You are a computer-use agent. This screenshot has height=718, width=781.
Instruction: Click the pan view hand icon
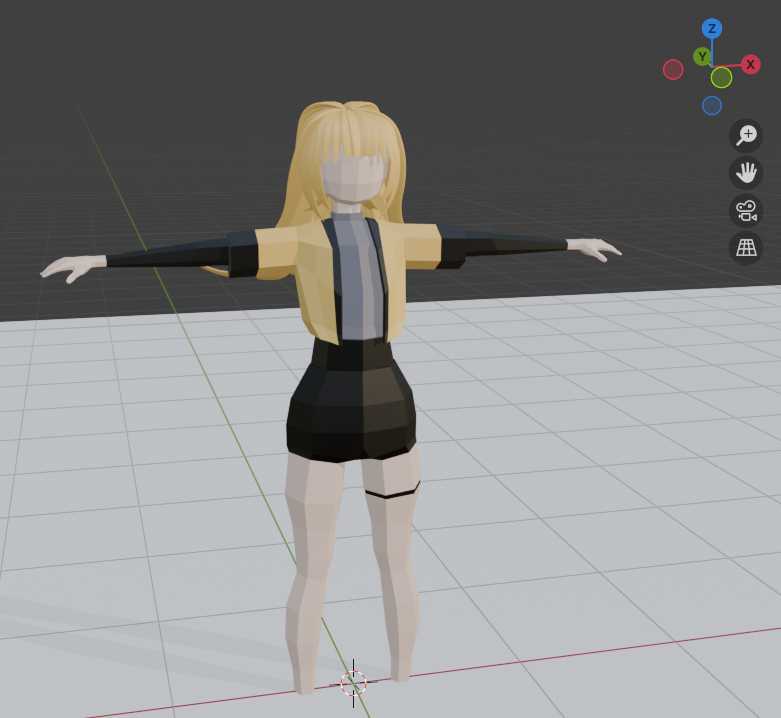746,173
